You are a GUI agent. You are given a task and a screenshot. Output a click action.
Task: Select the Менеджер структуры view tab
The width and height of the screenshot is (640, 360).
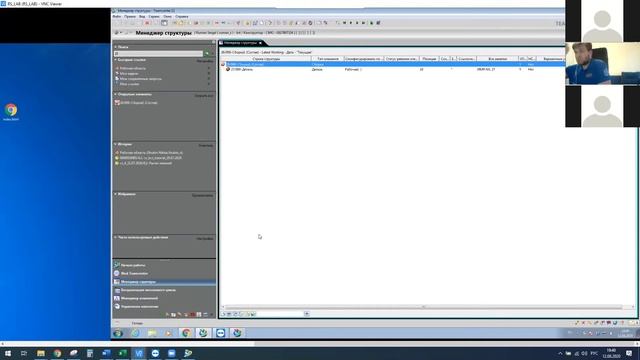pos(240,43)
